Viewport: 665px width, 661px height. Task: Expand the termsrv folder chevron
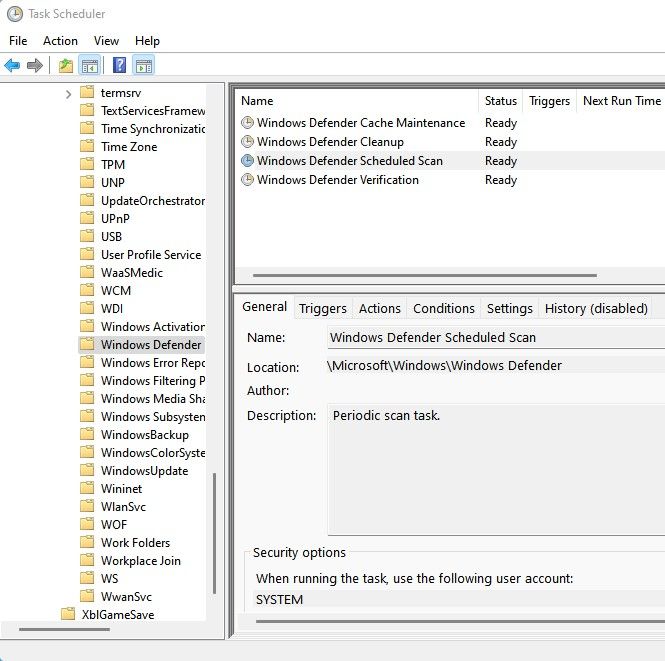click(68, 93)
